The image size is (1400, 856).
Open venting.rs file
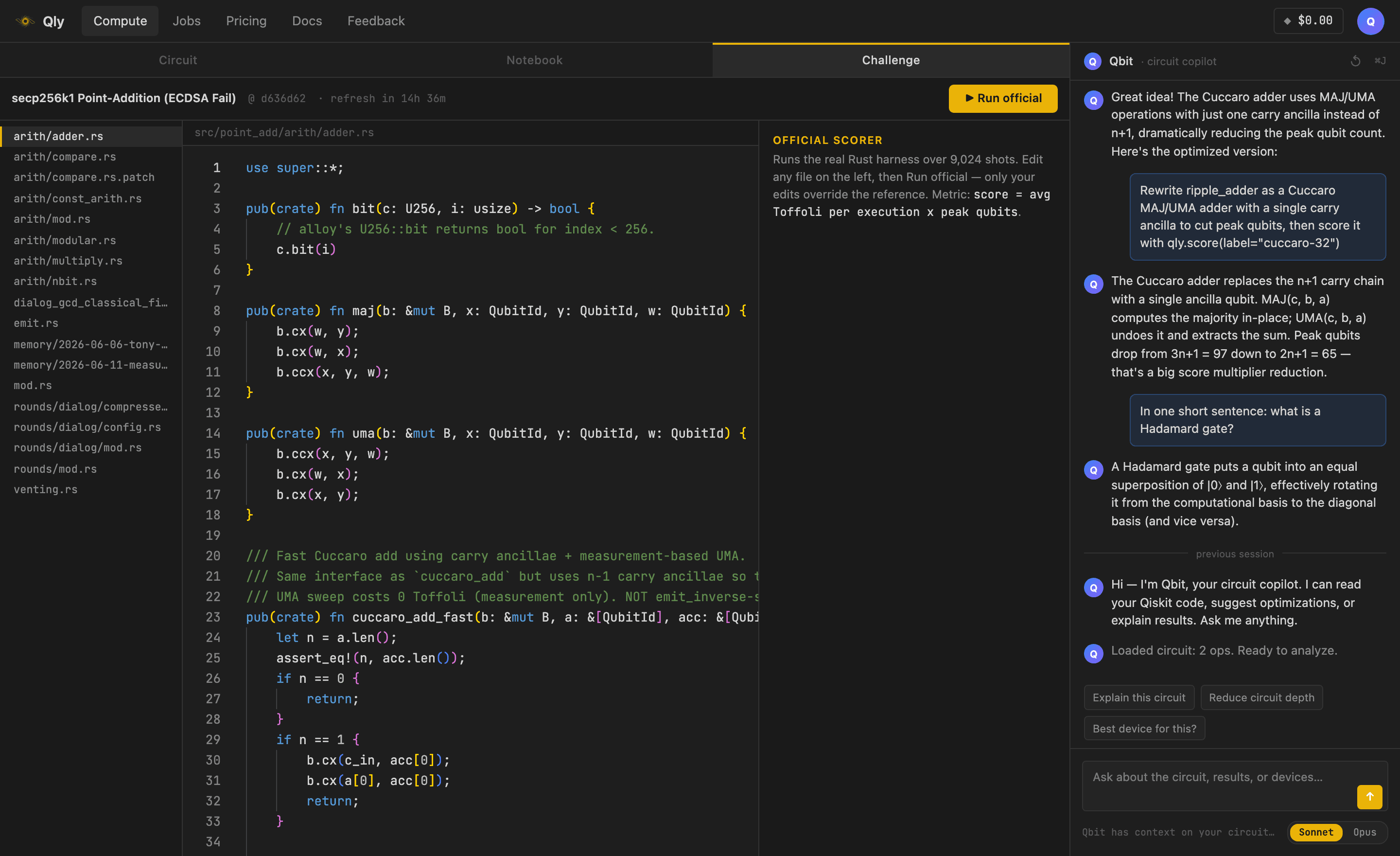click(x=91, y=489)
